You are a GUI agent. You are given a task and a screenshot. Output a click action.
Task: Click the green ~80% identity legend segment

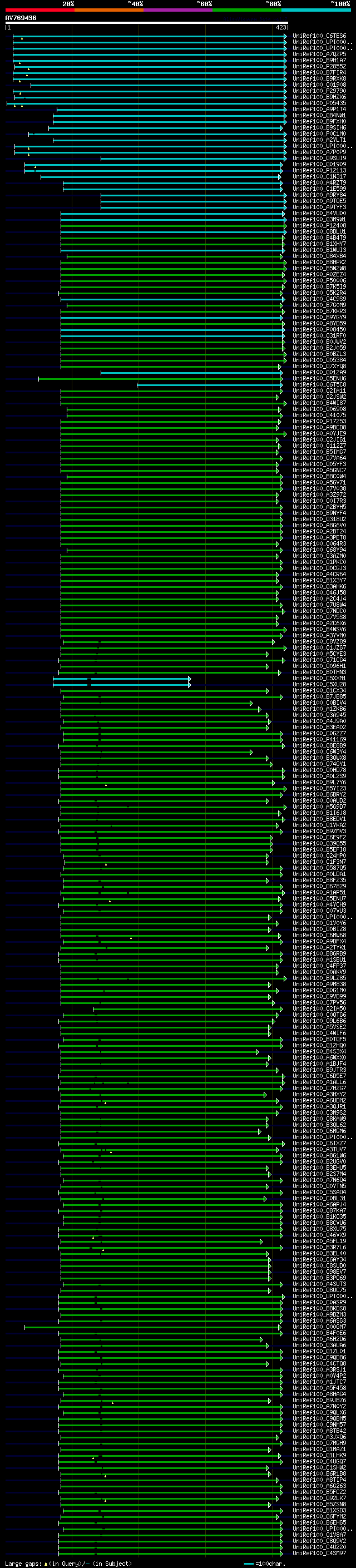coord(247,10)
